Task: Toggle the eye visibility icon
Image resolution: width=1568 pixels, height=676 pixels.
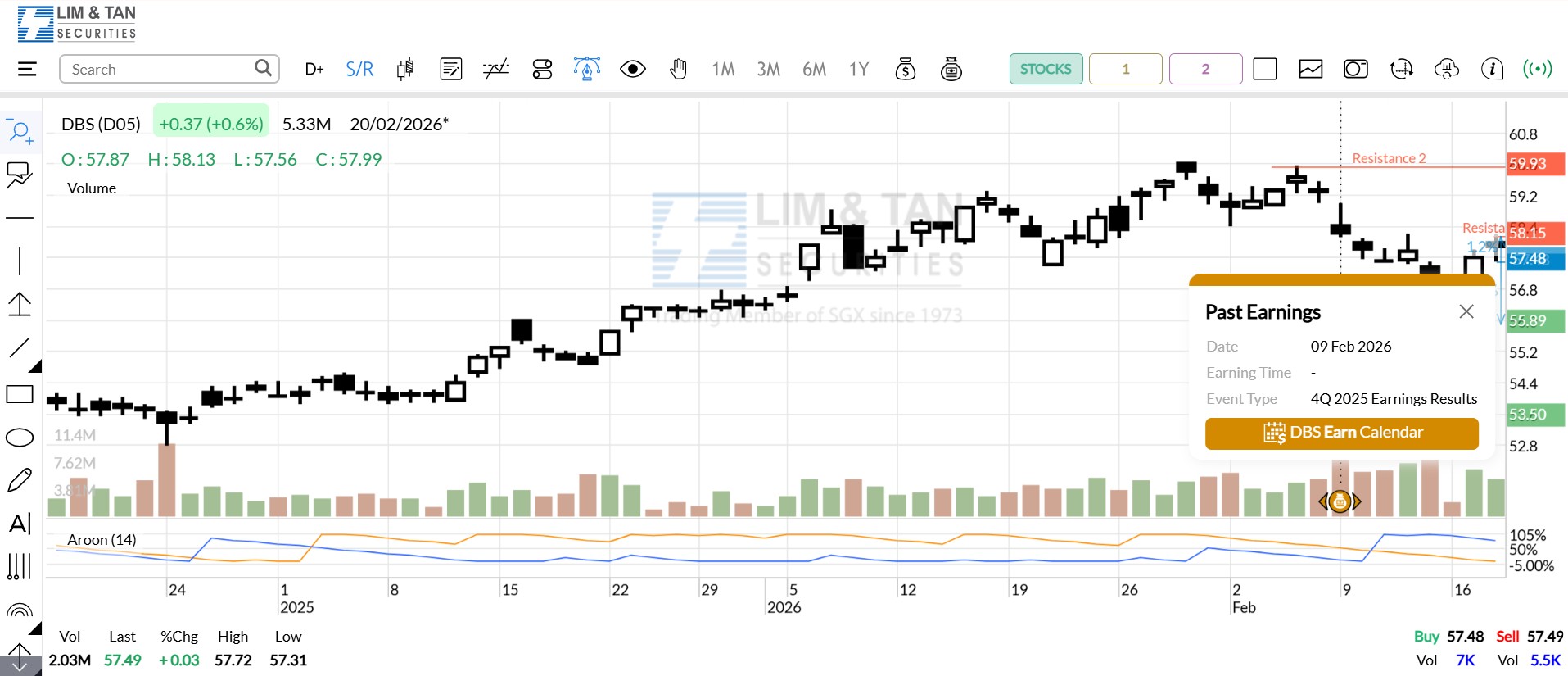Action: coord(632,69)
